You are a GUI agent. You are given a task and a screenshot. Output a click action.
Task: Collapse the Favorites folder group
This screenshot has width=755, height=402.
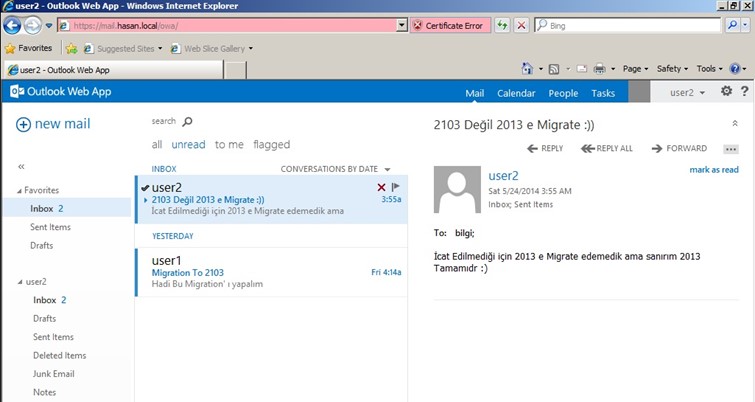[x=19, y=191]
